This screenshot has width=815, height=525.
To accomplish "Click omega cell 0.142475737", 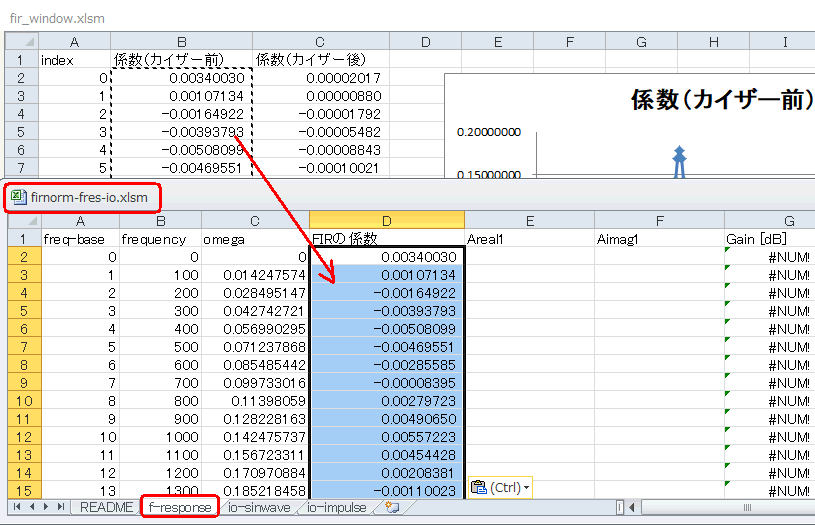I will click(x=255, y=437).
